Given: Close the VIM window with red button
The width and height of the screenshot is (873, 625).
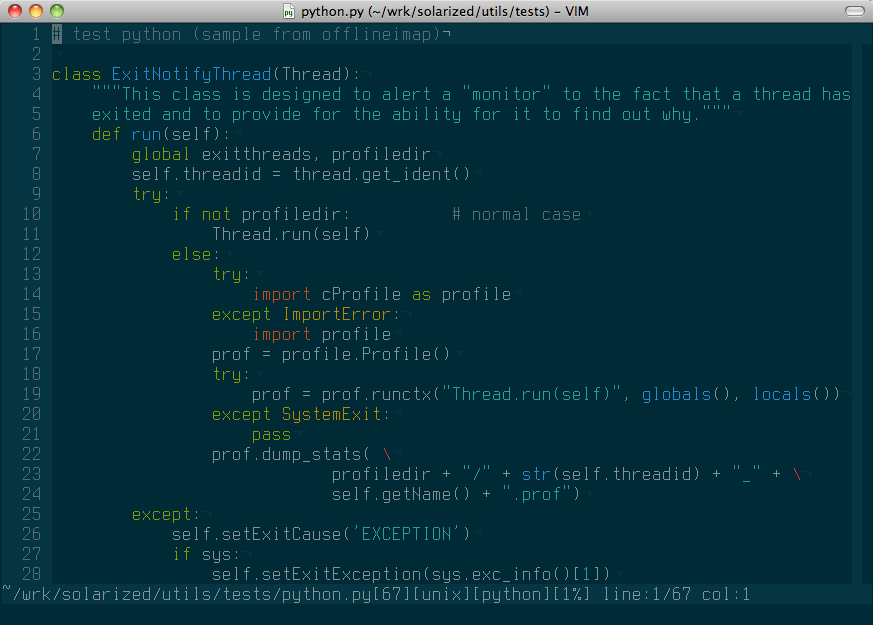Looking at the screenshot, I should [15, 11].
